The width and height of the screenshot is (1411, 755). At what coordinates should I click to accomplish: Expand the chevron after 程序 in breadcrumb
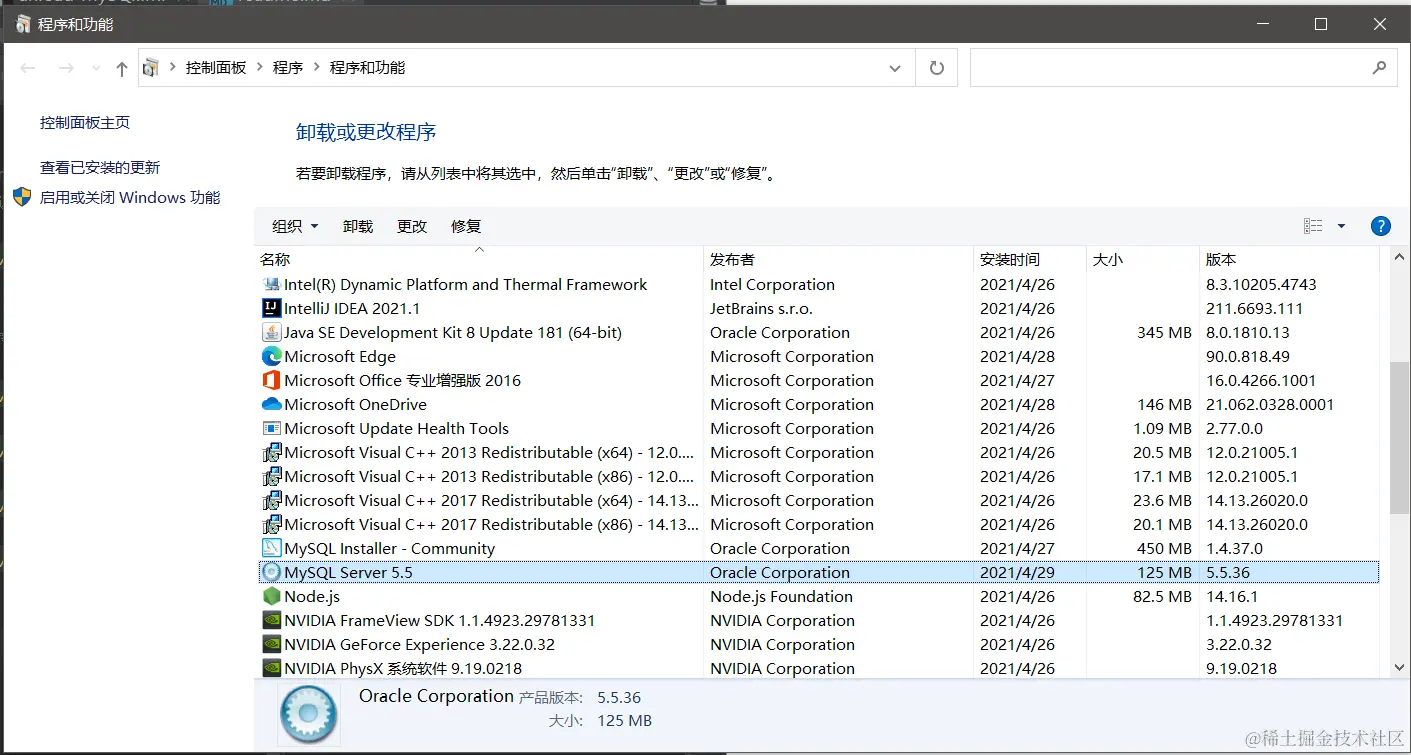[x=317, y=67]
